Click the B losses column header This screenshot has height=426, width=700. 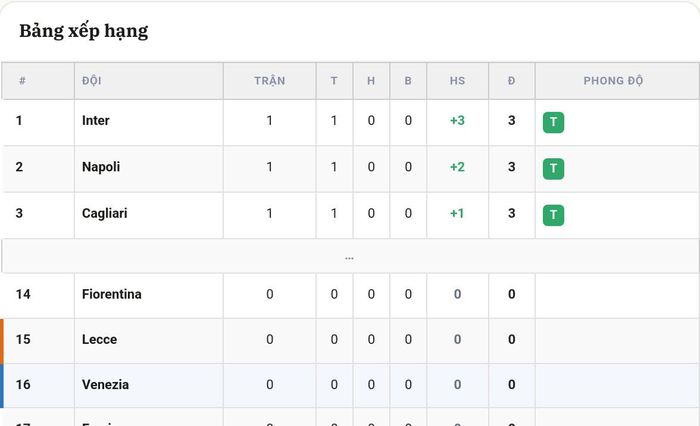(408, 81)
